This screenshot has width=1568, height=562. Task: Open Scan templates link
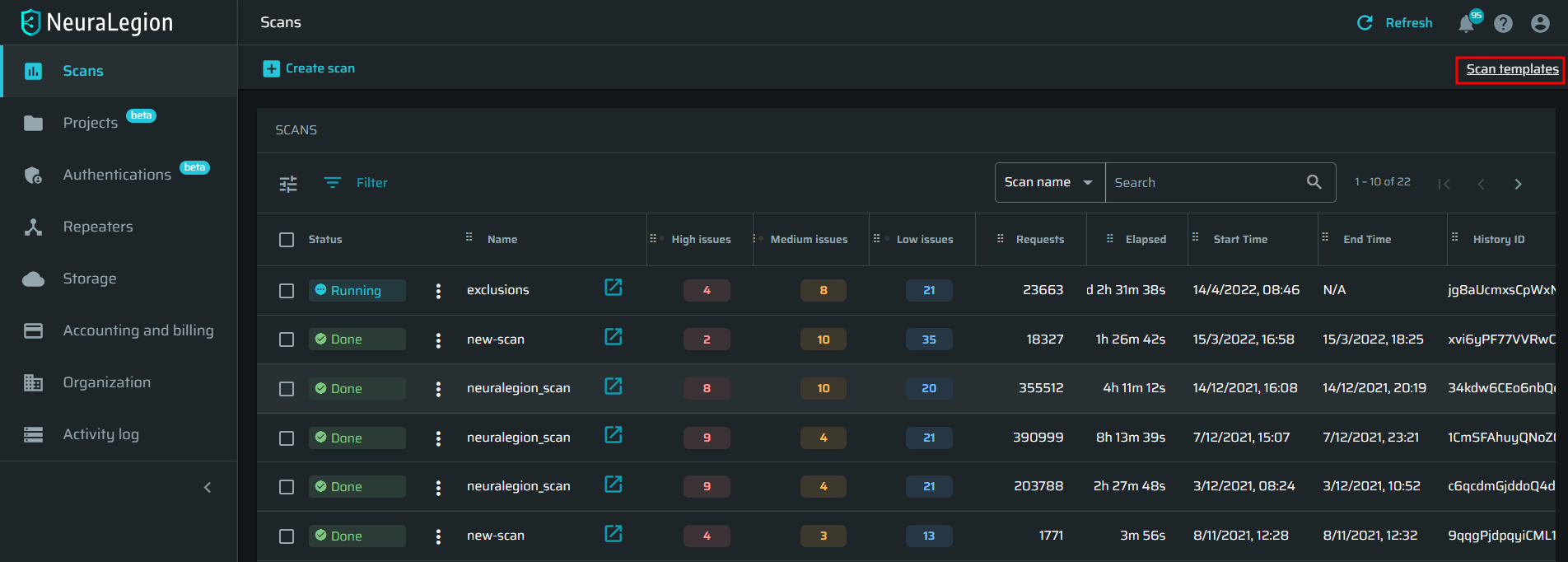coord(1512,69)
